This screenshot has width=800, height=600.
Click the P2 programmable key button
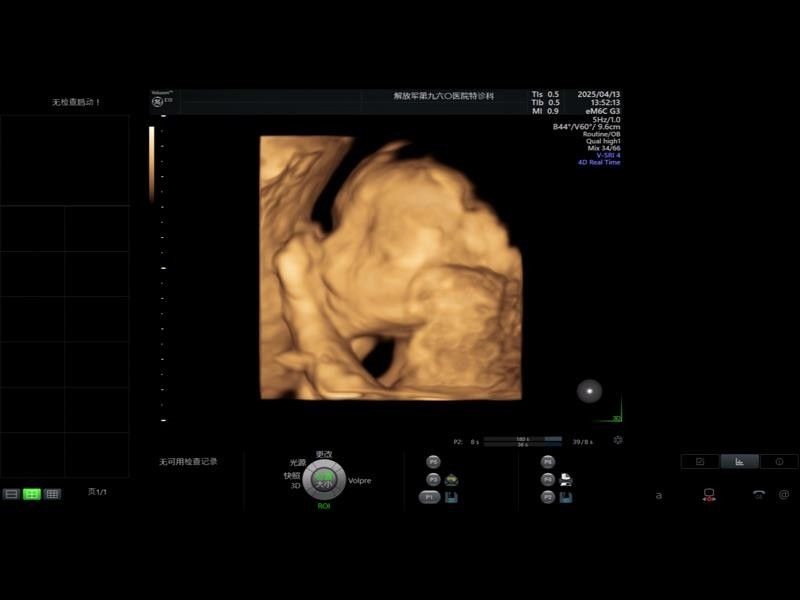[547, 497]
